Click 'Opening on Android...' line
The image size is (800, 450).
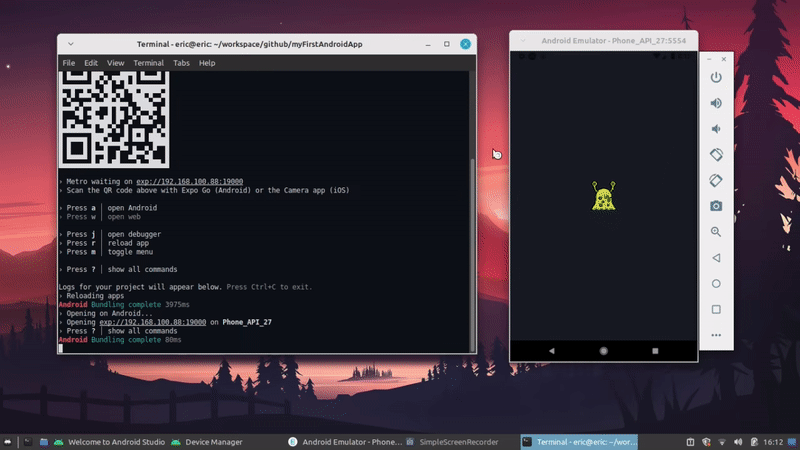(106, 314)
